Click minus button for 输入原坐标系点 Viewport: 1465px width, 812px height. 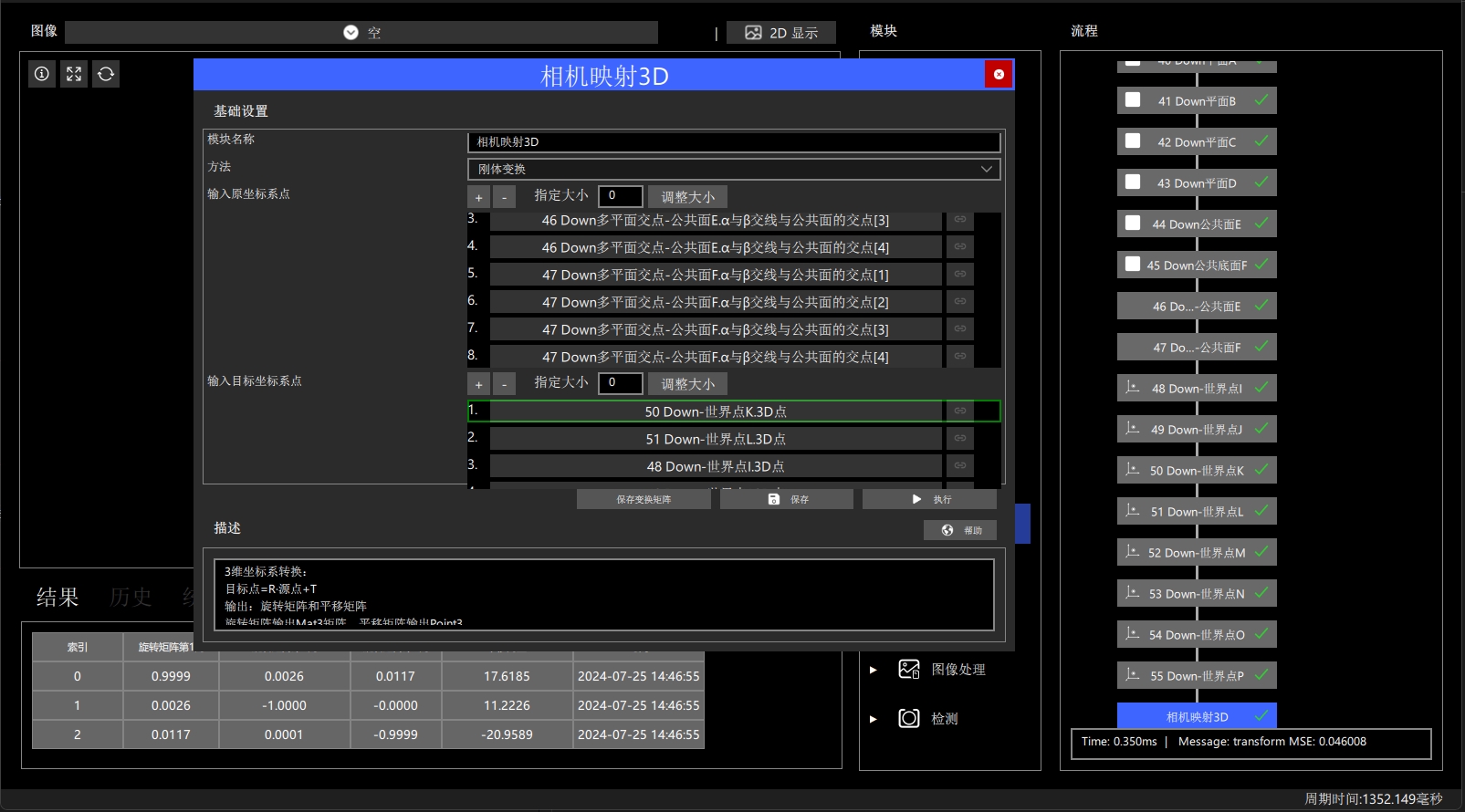[x=504, y=197]
